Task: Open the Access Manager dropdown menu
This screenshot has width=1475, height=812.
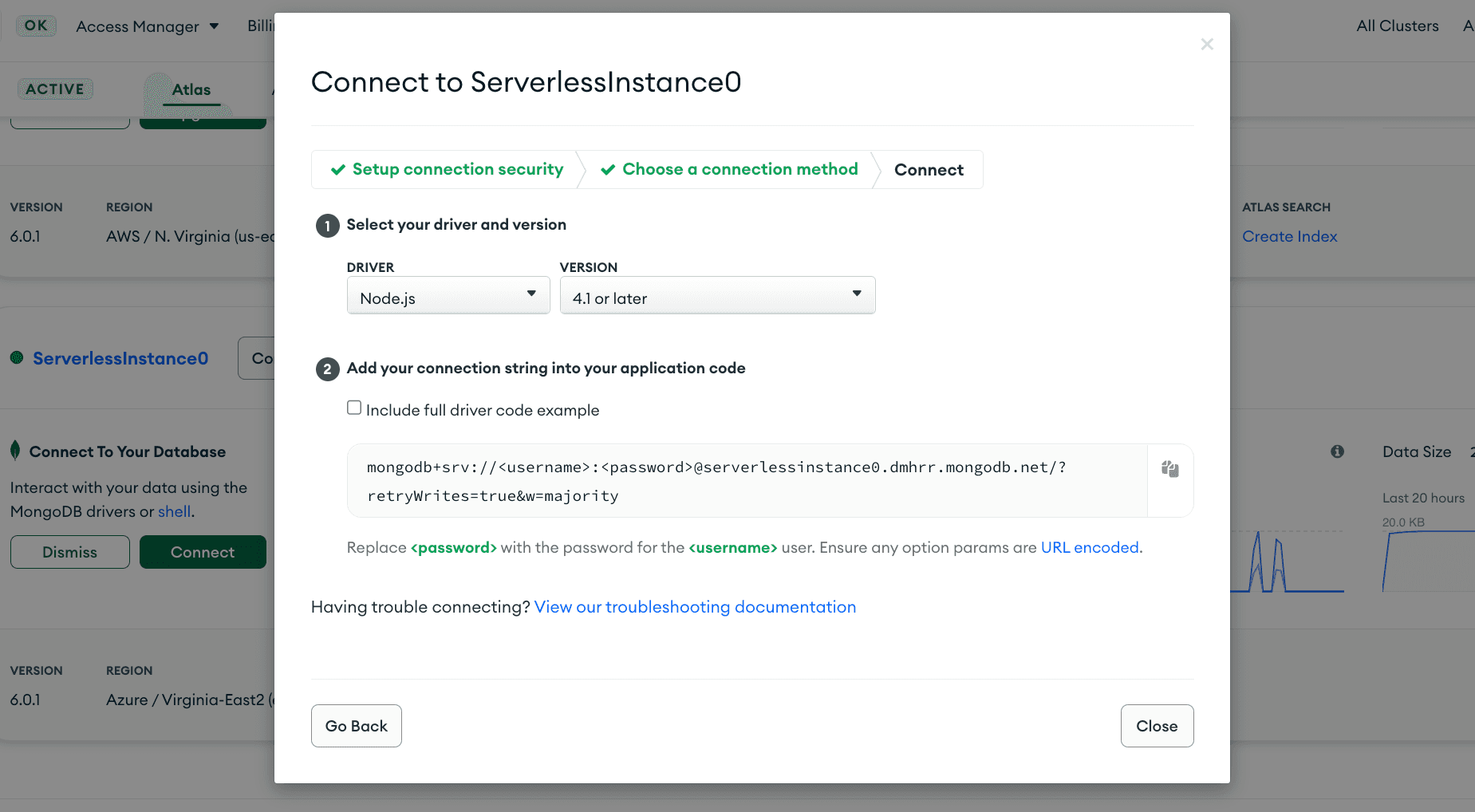Action: pos(147,26)
